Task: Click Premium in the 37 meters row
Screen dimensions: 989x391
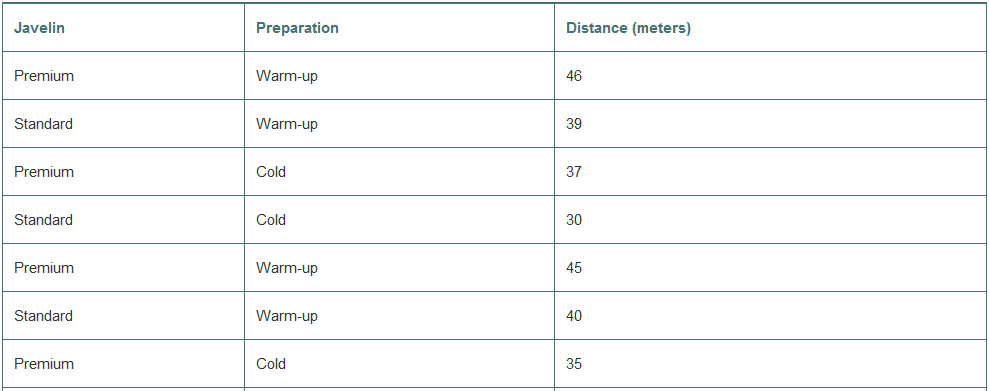Action: pos(44,172)
